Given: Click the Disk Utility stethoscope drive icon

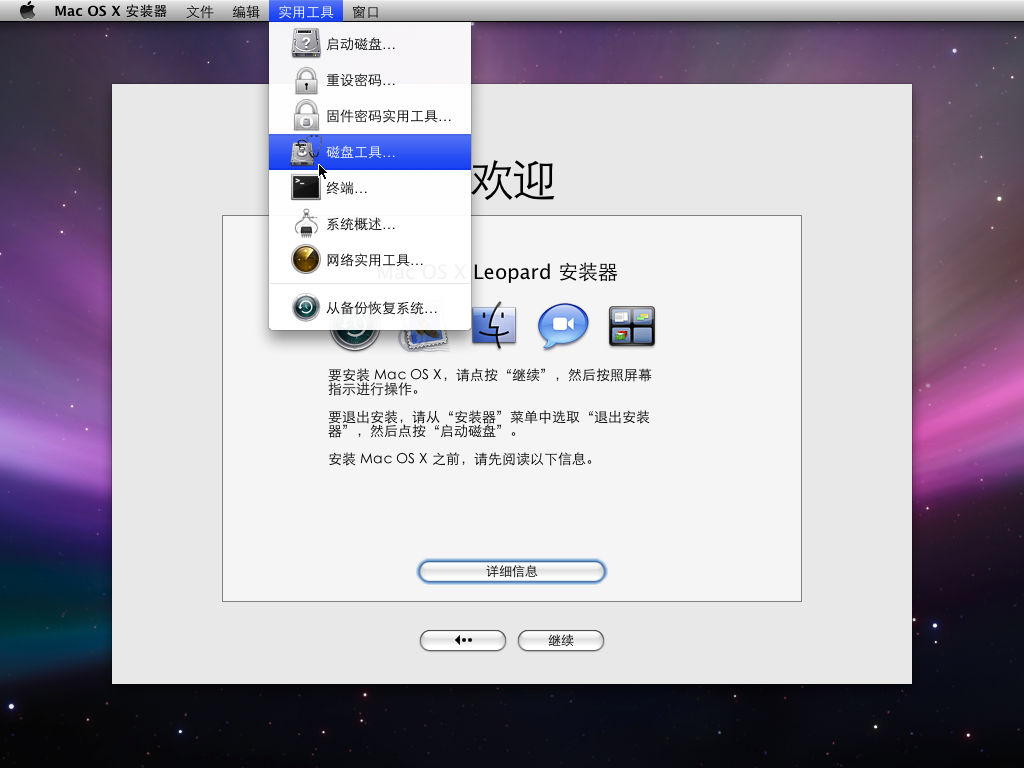Looking at the screenshot, I should pos(306,152).
